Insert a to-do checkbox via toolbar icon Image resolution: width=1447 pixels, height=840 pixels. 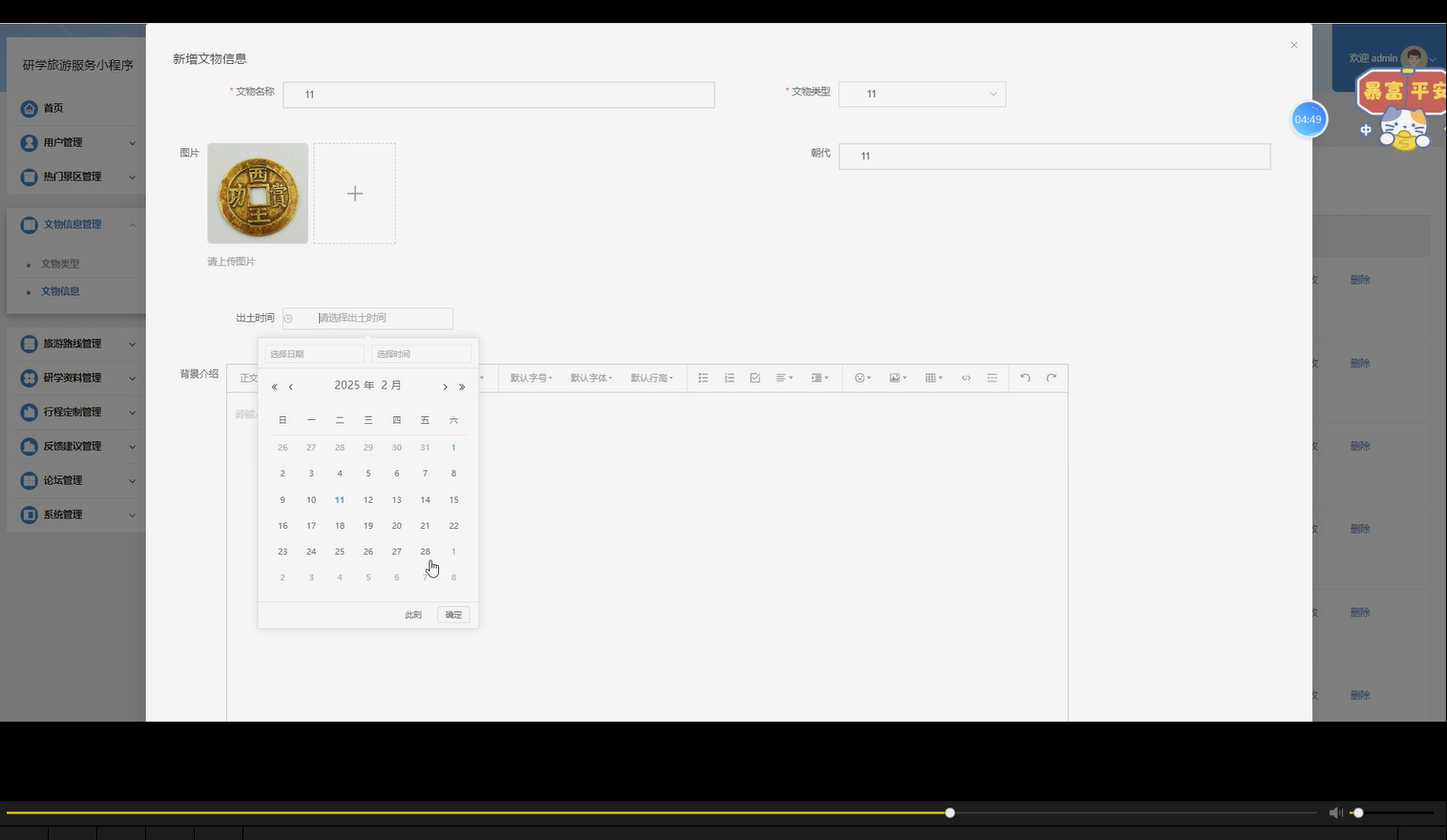(x=755, y=378)
